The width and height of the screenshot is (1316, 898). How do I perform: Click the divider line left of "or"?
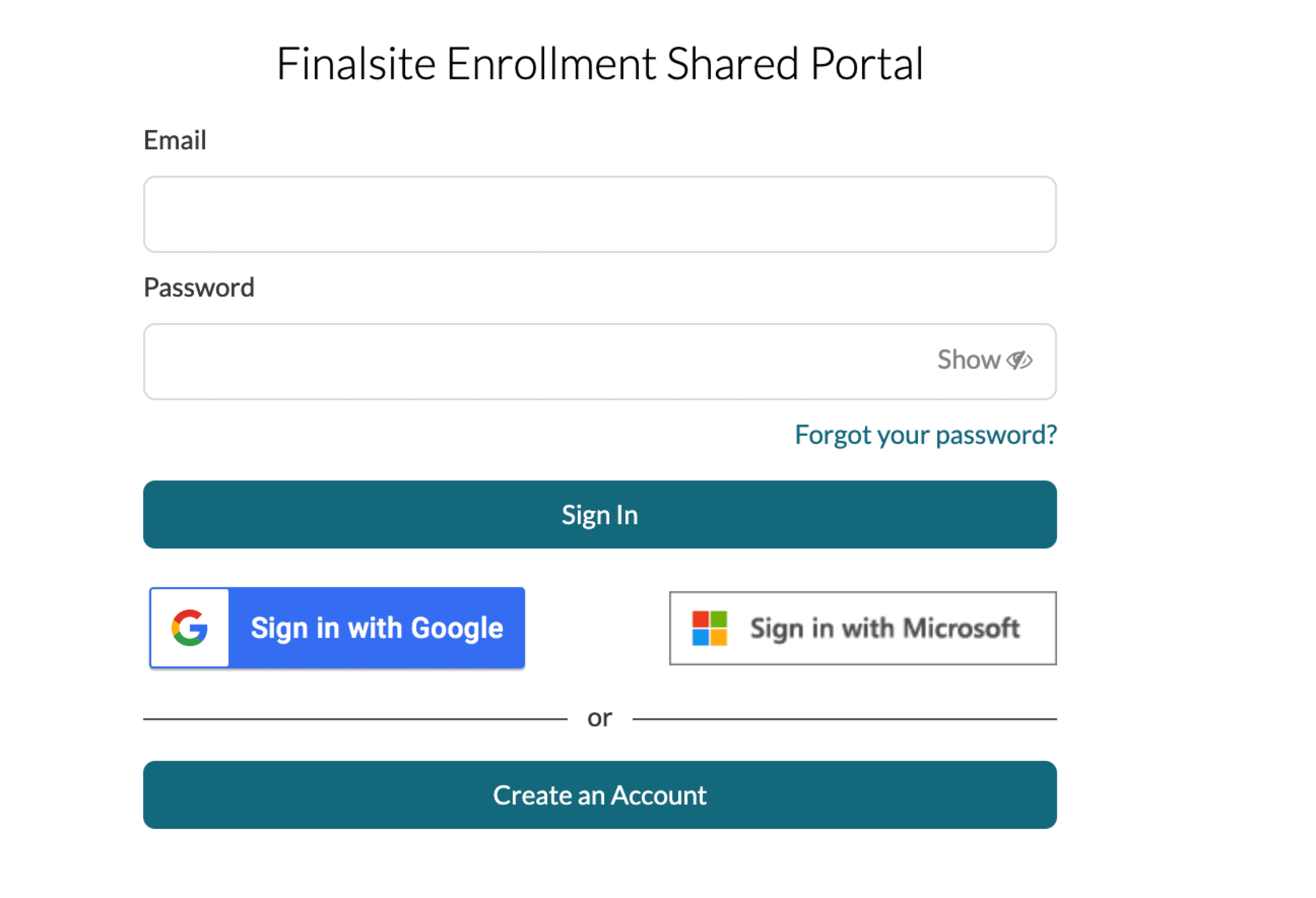(355, 719)
